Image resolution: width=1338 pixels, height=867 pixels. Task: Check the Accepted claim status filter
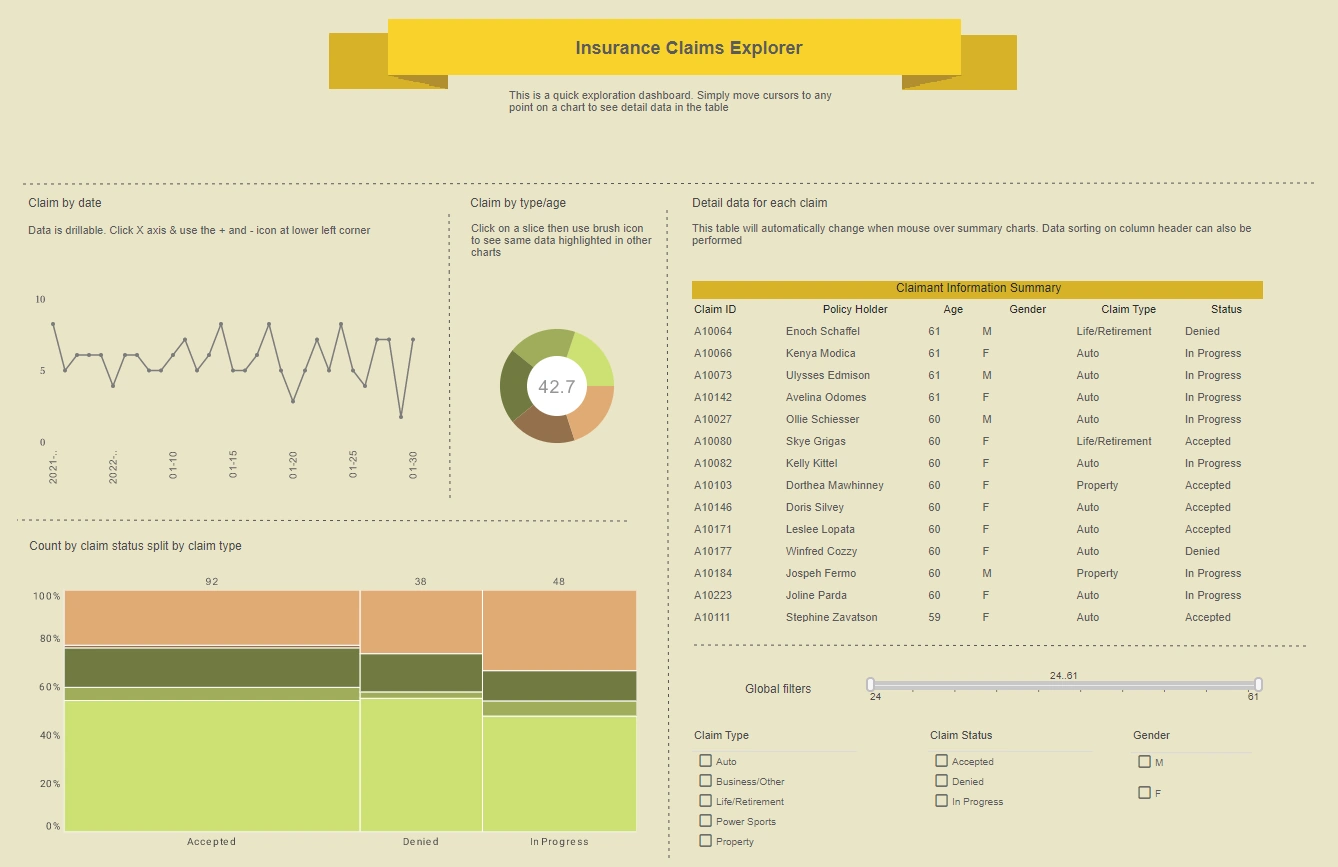[x=941, y=761]
